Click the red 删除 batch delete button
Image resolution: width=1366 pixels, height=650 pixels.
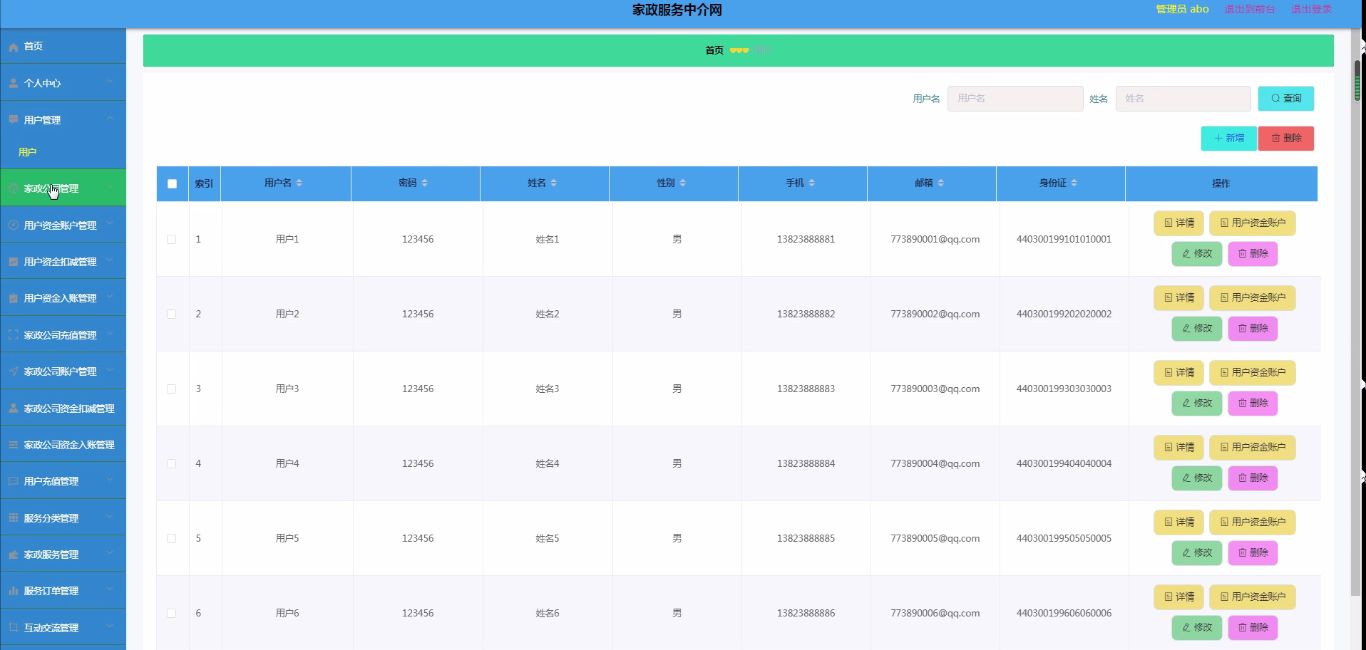1286,138
